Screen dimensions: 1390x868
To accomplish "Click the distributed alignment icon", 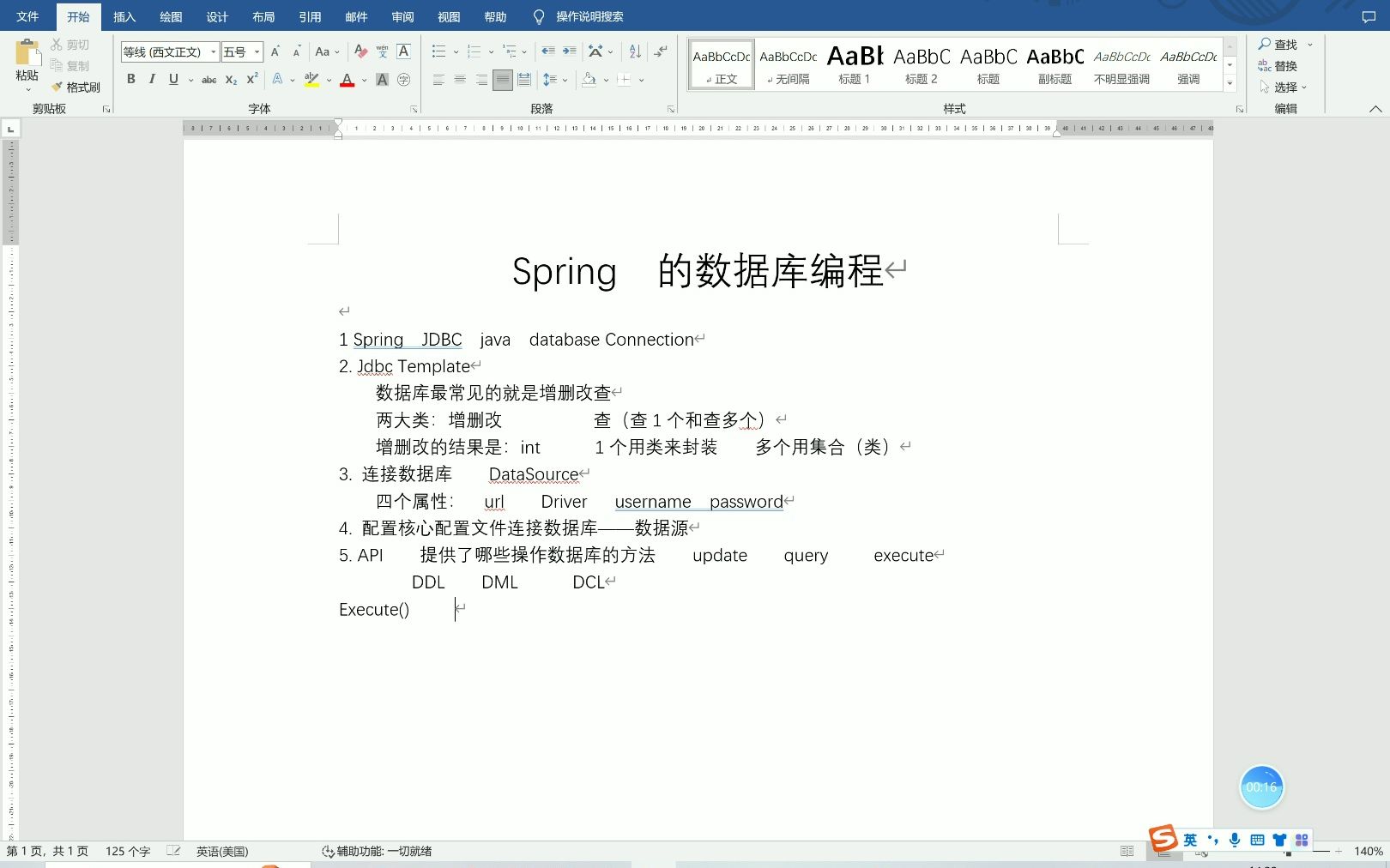I will coord(524,79).
